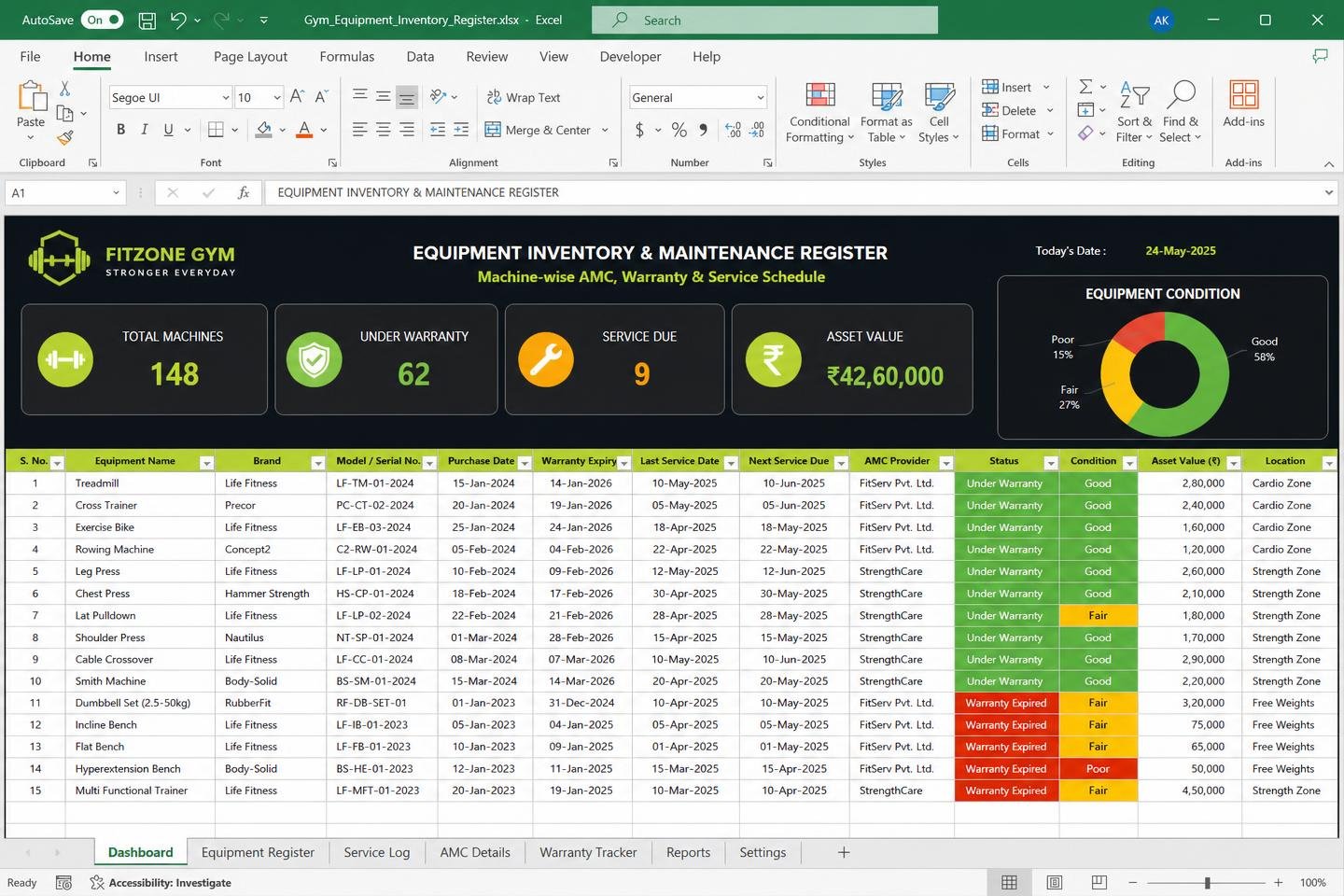This screenshot has width=1344, height=896.
Task: Click the macro recording icon in status bar
Action: (x=63, y=882)
